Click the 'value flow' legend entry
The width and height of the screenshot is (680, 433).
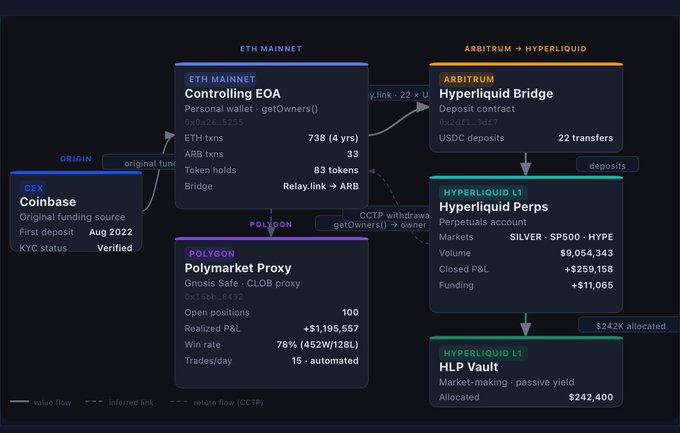[x=40, y=403]
